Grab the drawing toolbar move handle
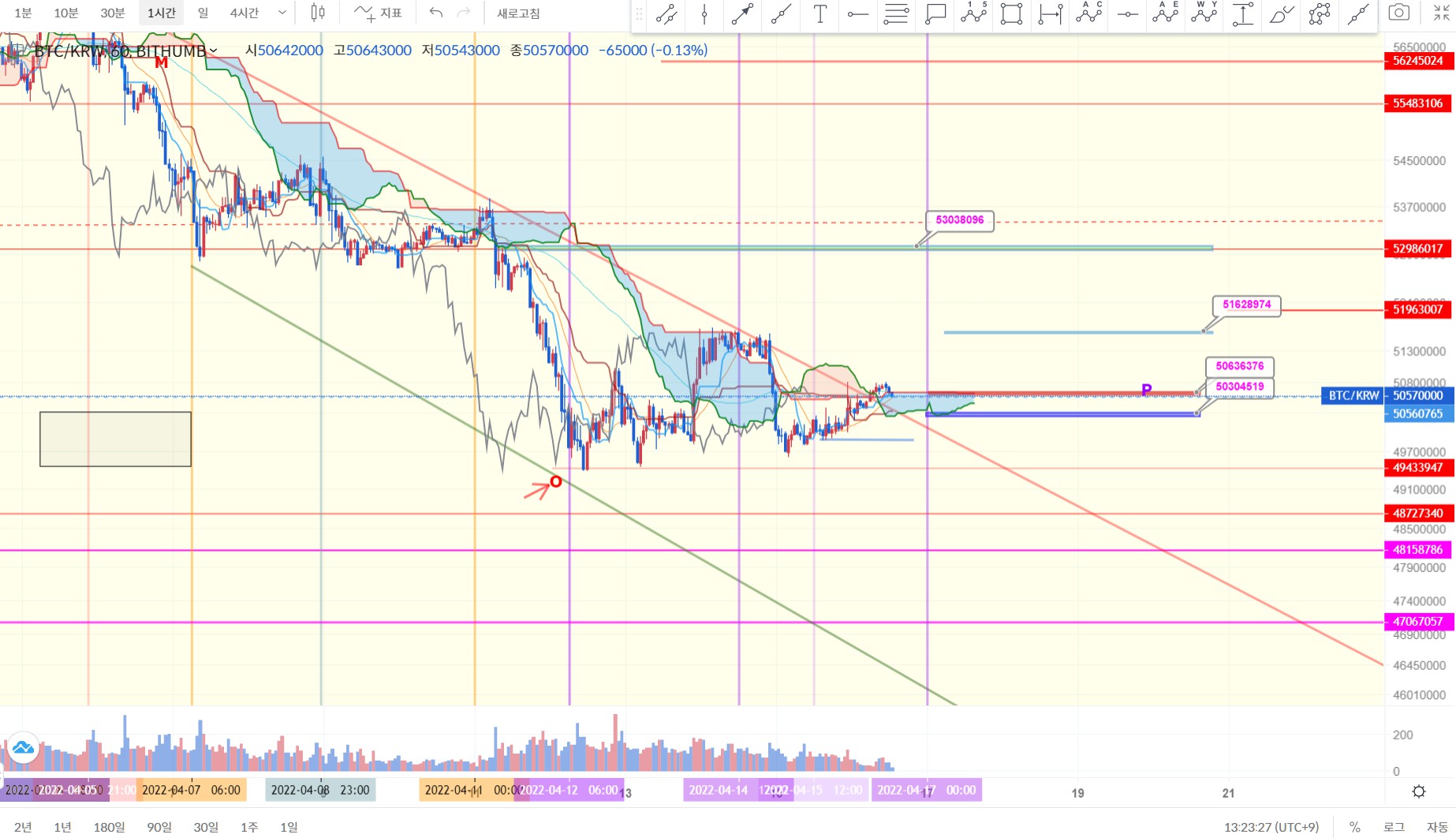Viewport: 1456px width, 838px height. pos(640,13)
